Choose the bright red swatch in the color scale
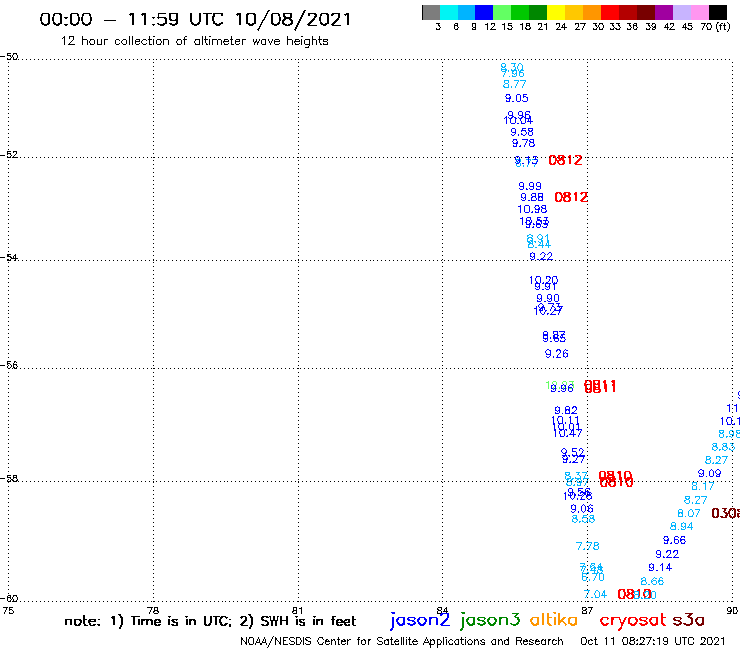Viewport: 740px width, 650px height. [609, 12]
